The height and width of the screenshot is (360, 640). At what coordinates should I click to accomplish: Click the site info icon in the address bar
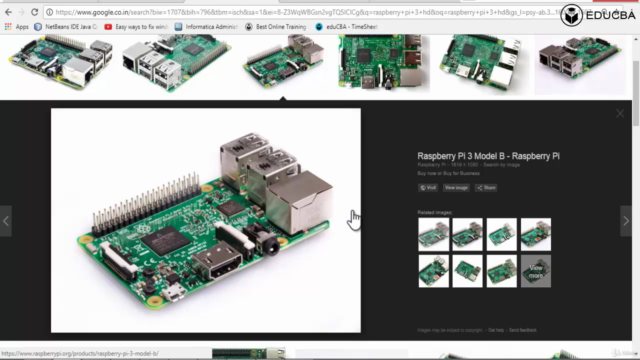click(x=49, y=12)
